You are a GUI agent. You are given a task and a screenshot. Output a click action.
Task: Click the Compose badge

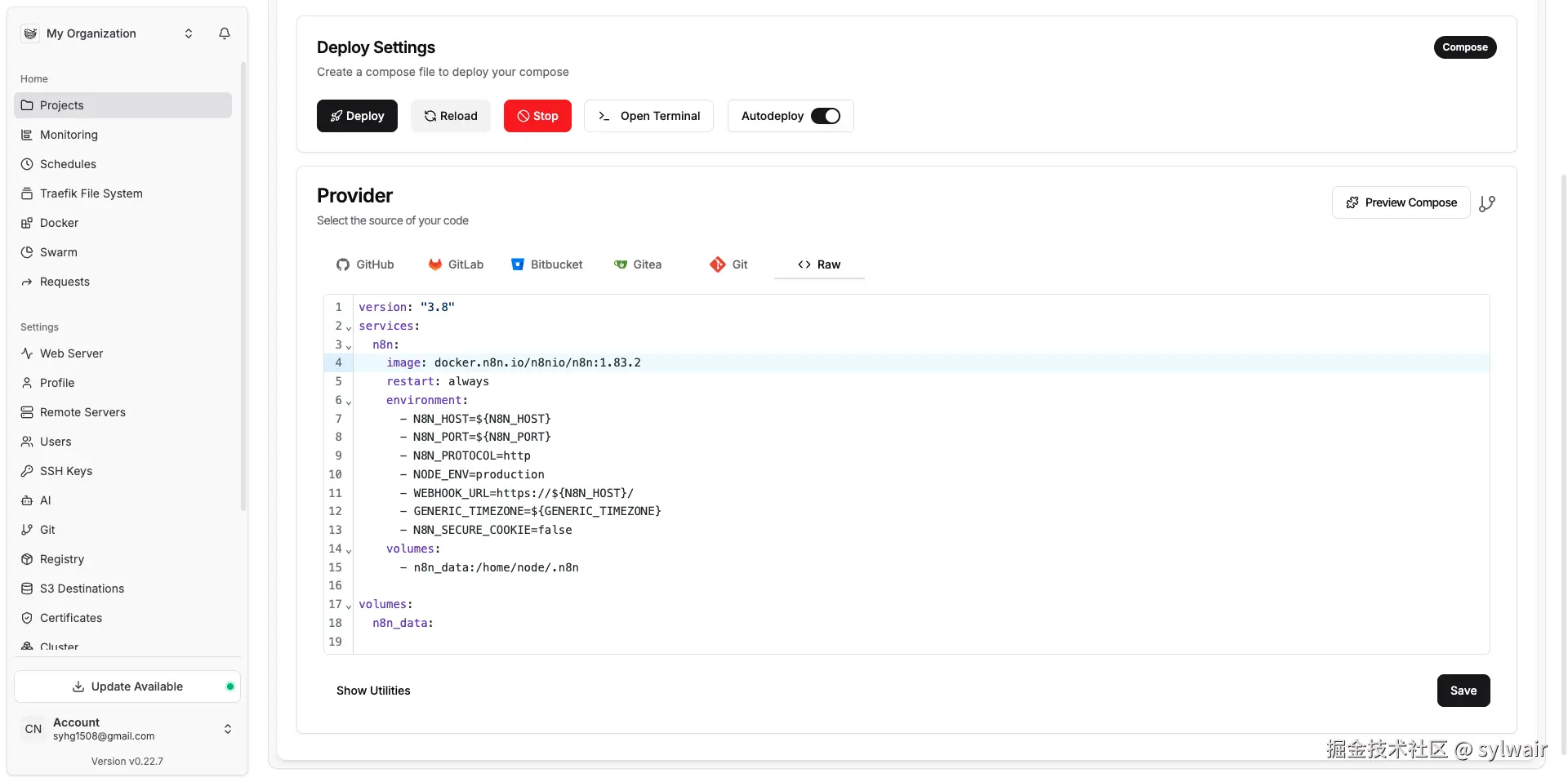[1465, 47]
